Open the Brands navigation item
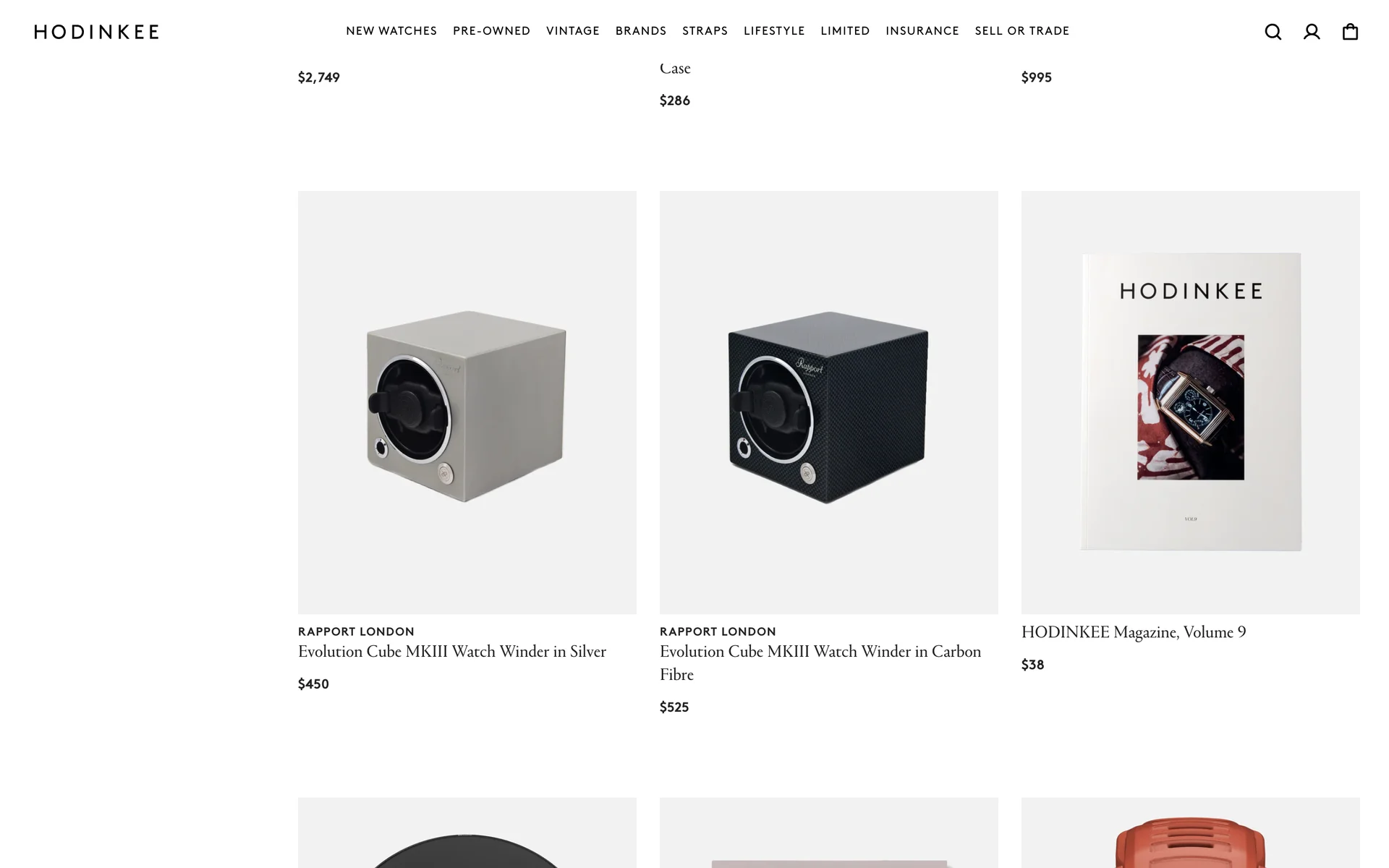The width and height of the screenshot is (1389, 868). pos(641,31)
